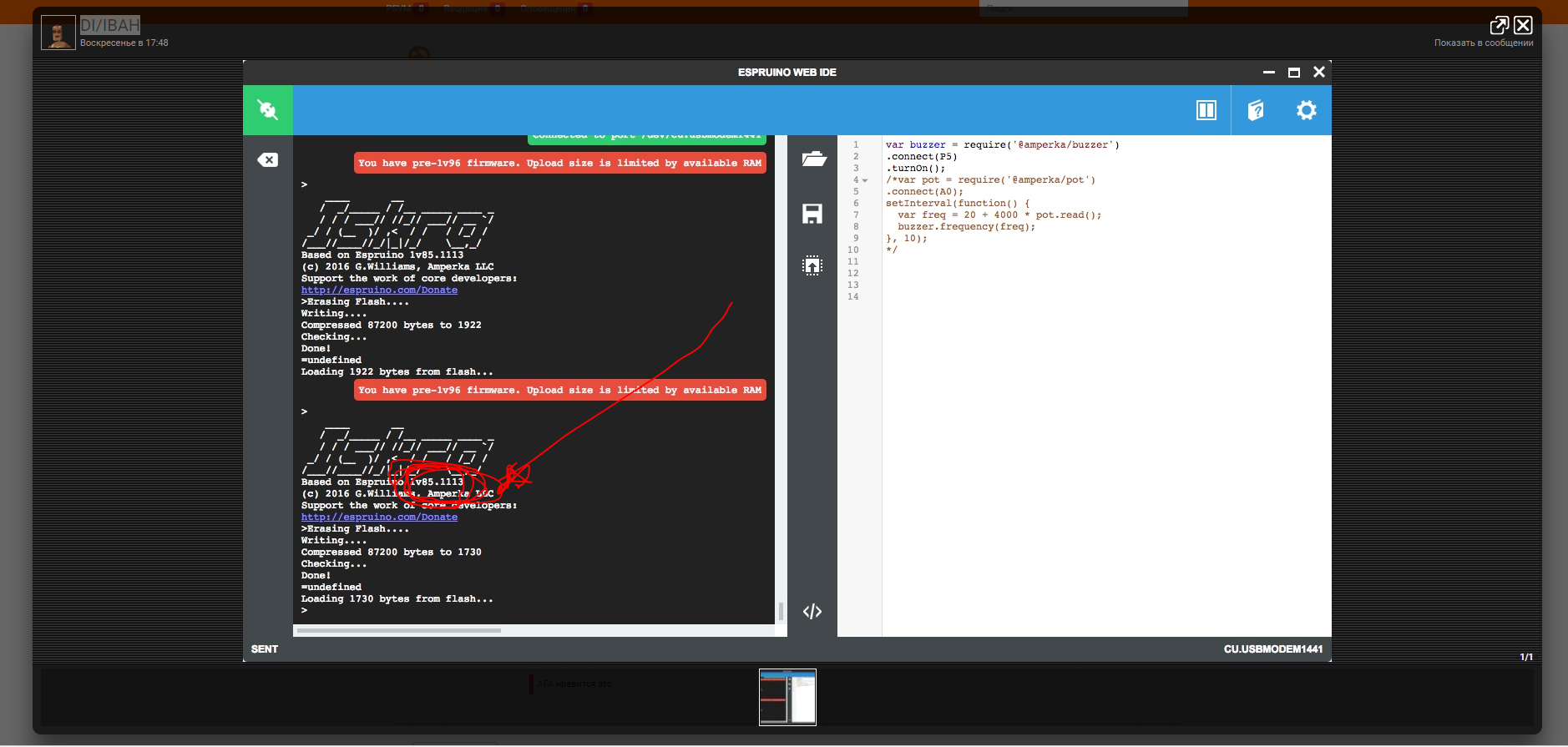Close the image lightbox viewer
This screenshot has width=1568, height=747.
pos(1523,25)
